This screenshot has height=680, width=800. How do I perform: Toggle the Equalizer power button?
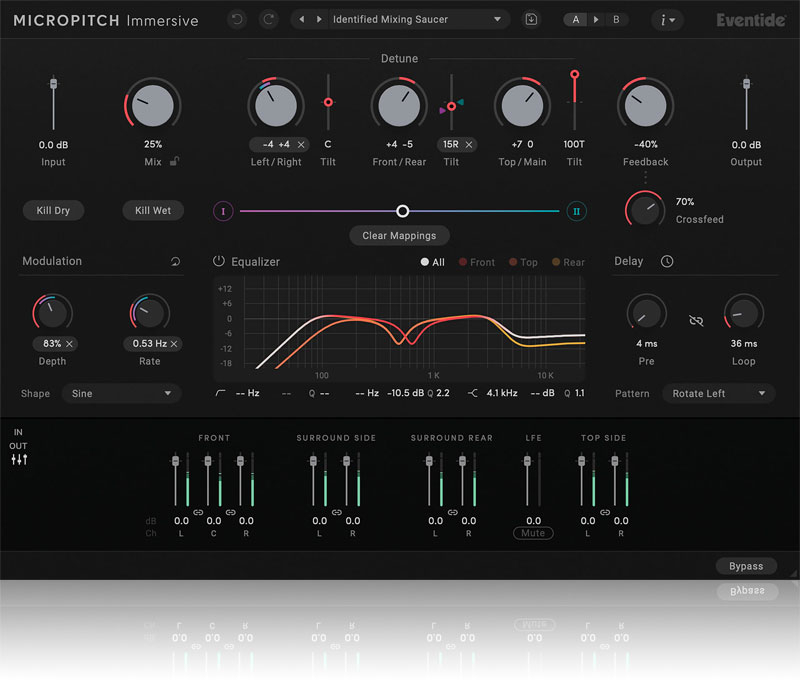coord(219,262)
